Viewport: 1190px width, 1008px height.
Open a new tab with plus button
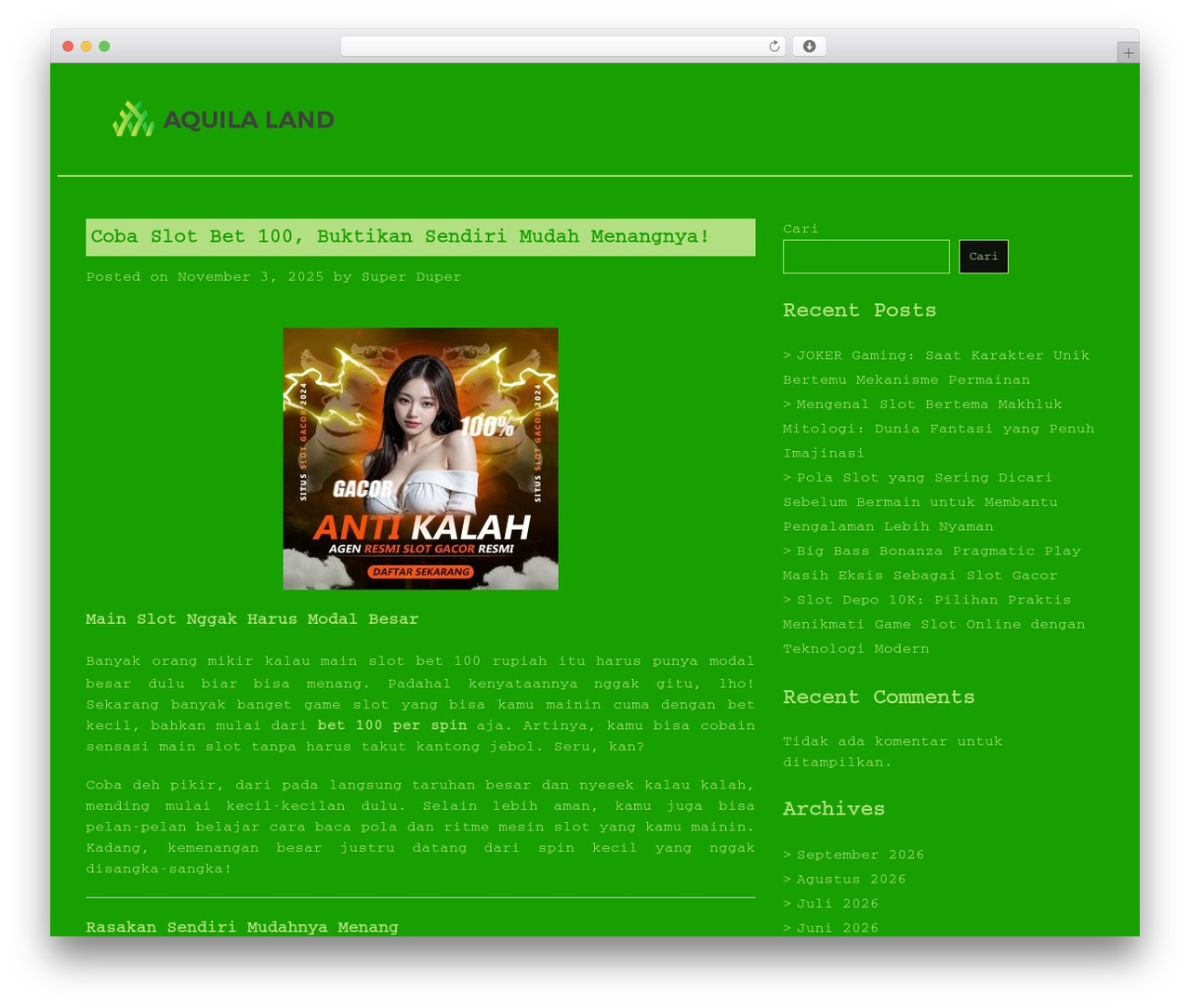point(1128,53)
